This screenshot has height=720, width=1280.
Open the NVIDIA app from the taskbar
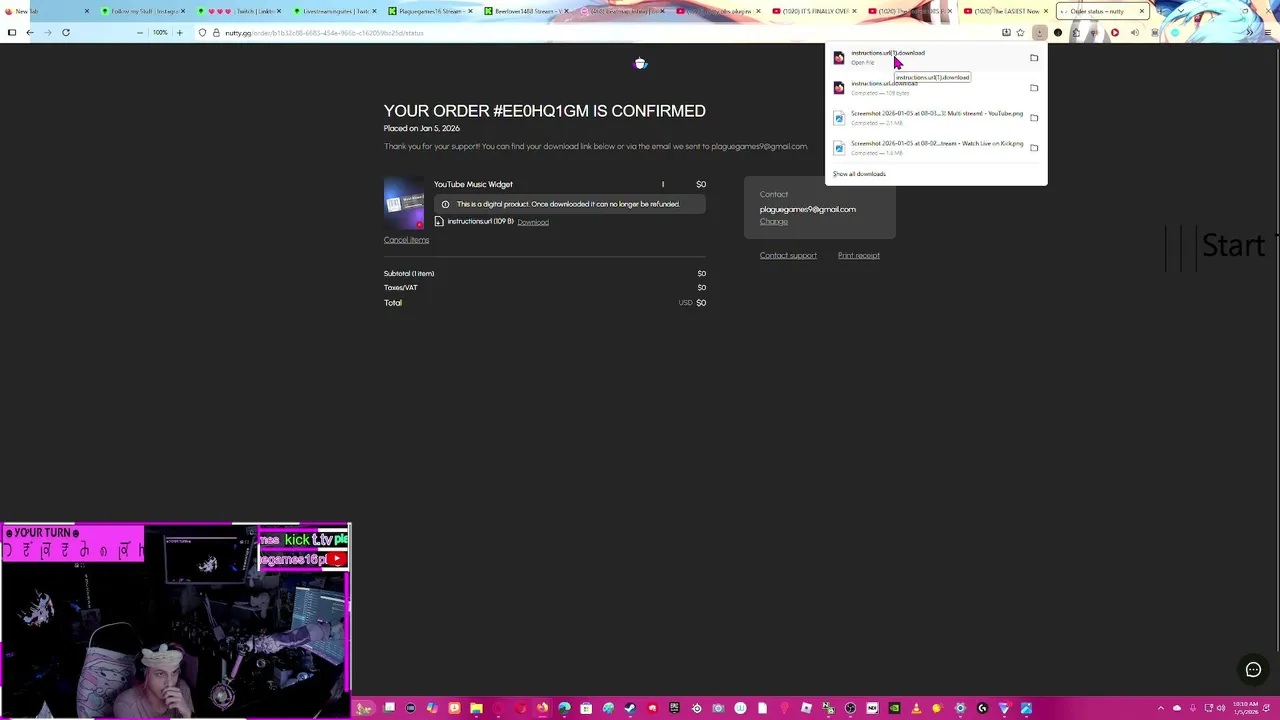pos(893,709)
